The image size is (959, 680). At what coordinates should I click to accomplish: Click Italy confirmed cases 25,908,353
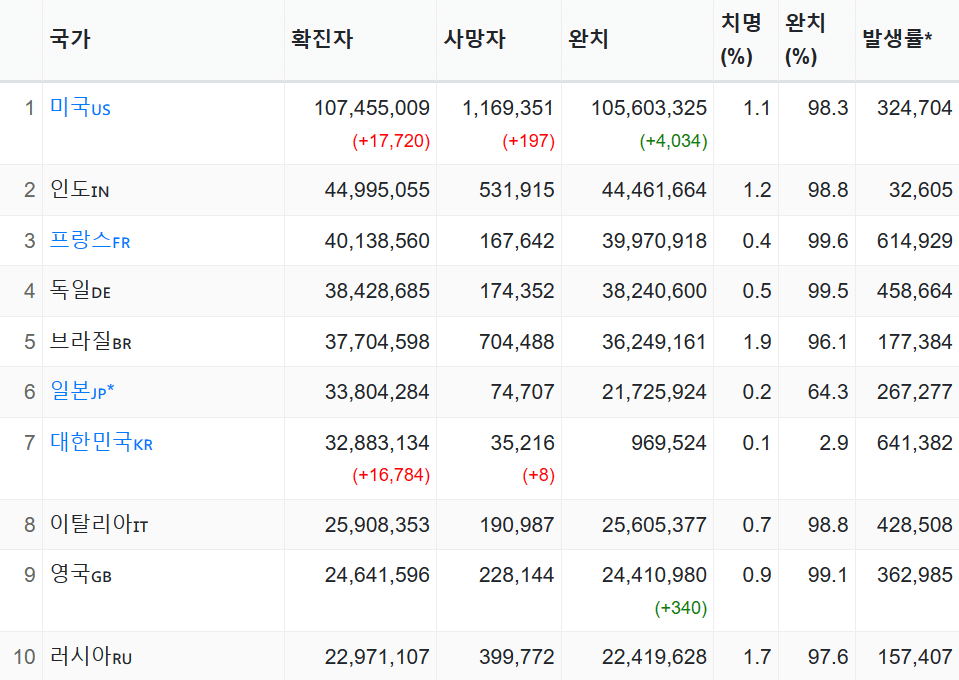[x=377, y=525]
